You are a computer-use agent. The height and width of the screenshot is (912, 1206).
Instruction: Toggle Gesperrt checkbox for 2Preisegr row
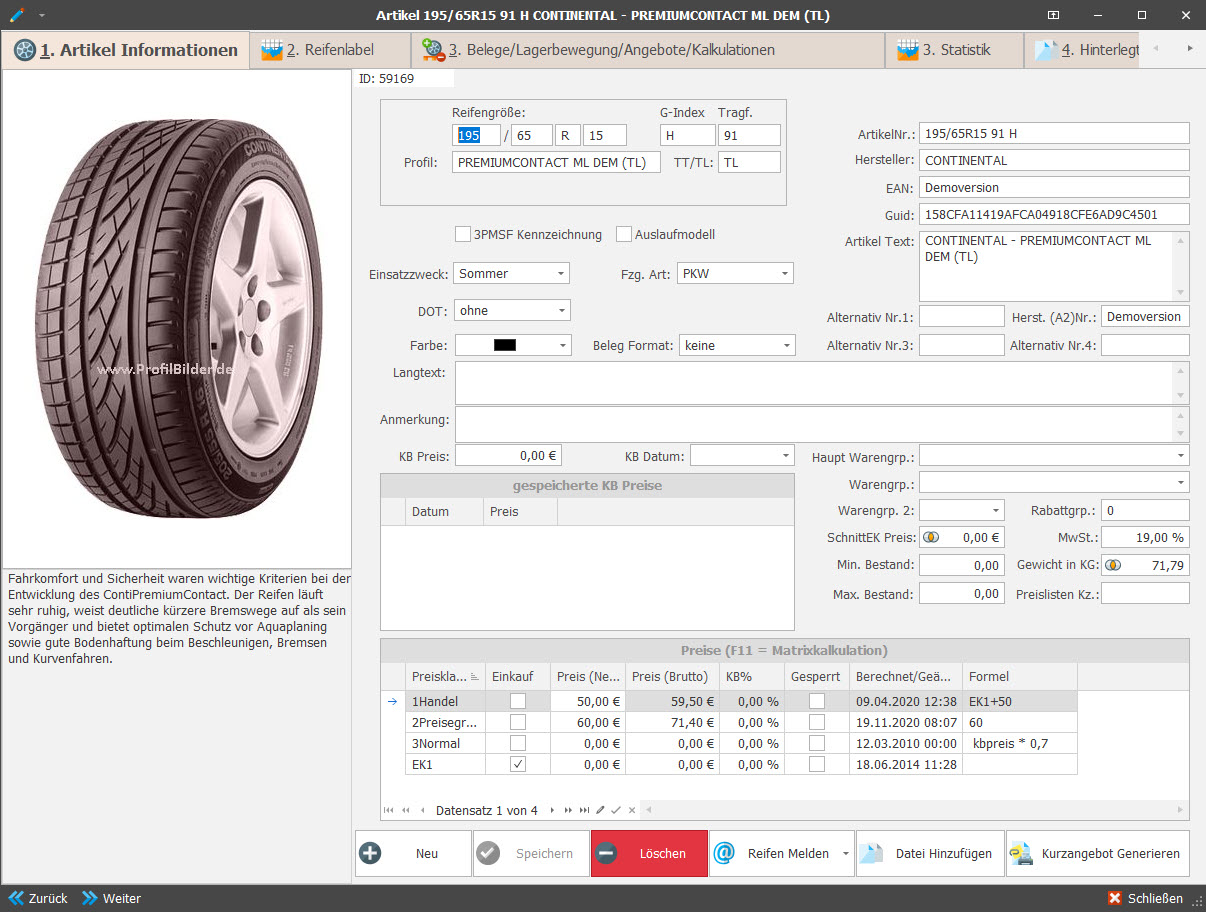tap(817, 722)
